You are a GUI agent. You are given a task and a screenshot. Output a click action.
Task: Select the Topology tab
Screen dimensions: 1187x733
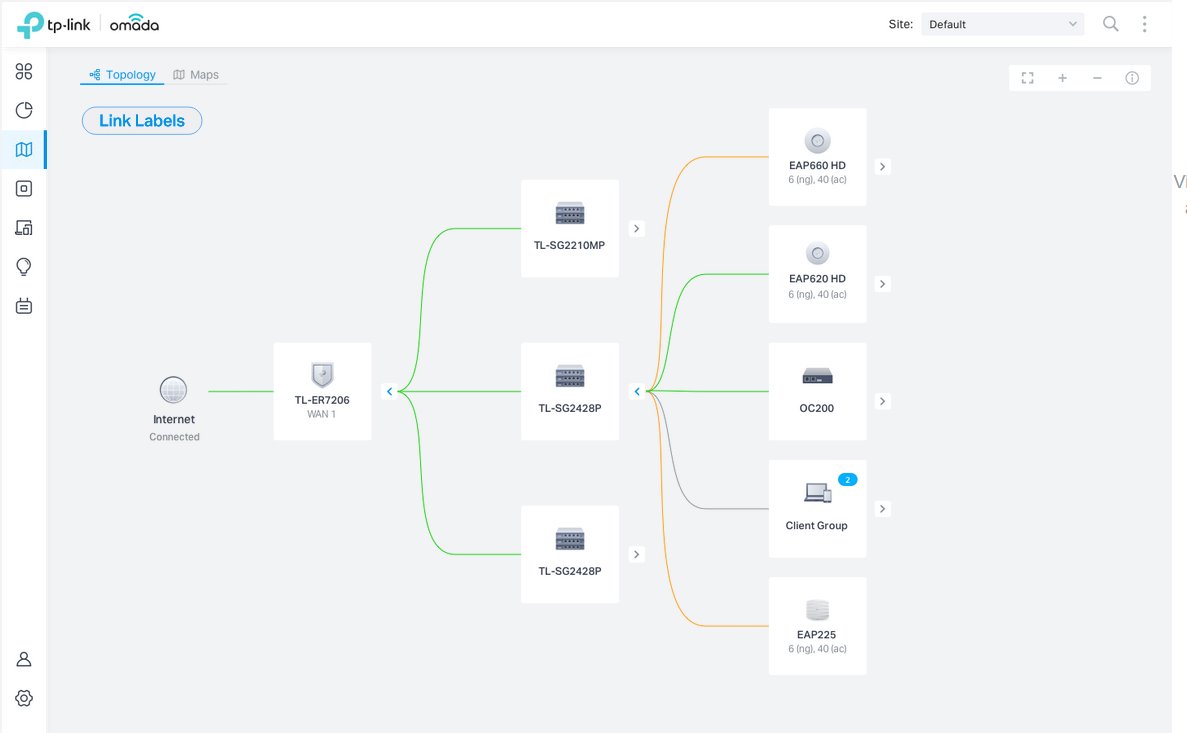pos(123,75)
